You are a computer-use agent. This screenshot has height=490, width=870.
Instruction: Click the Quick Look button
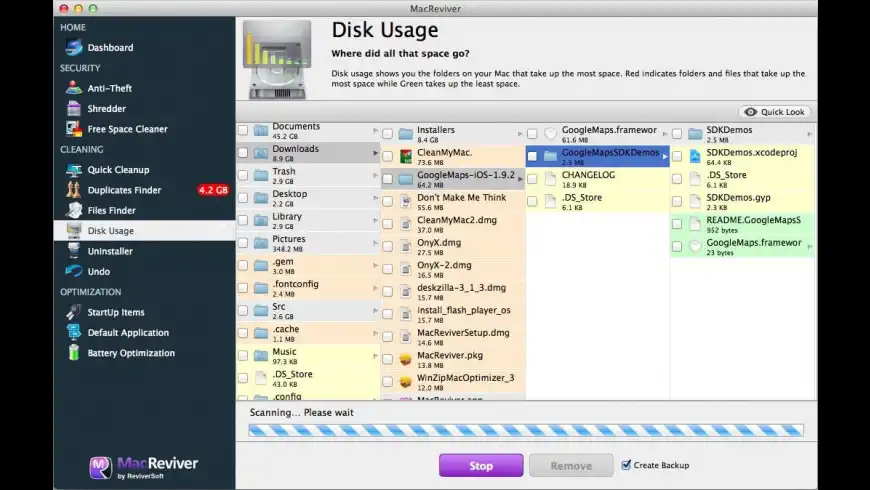[x=775, y=112]
